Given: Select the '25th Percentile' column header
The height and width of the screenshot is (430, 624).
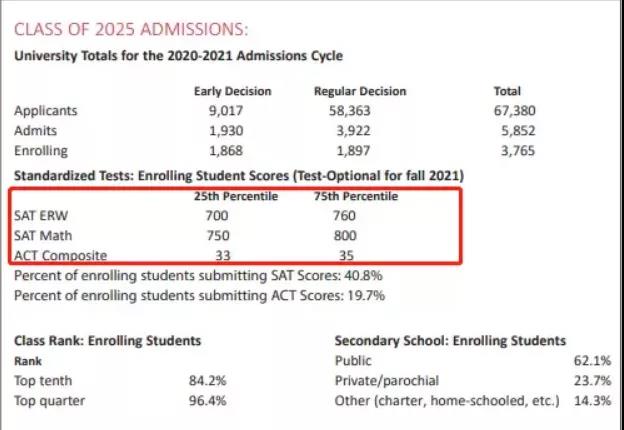Looking at the screenshot, I should [235, 196].
